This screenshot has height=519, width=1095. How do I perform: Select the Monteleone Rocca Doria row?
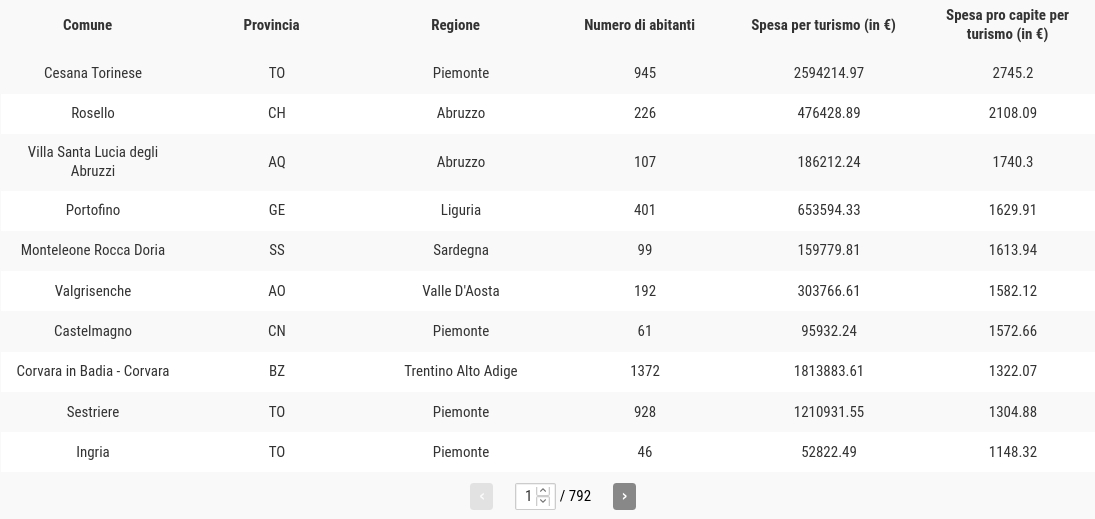point(548,250)
